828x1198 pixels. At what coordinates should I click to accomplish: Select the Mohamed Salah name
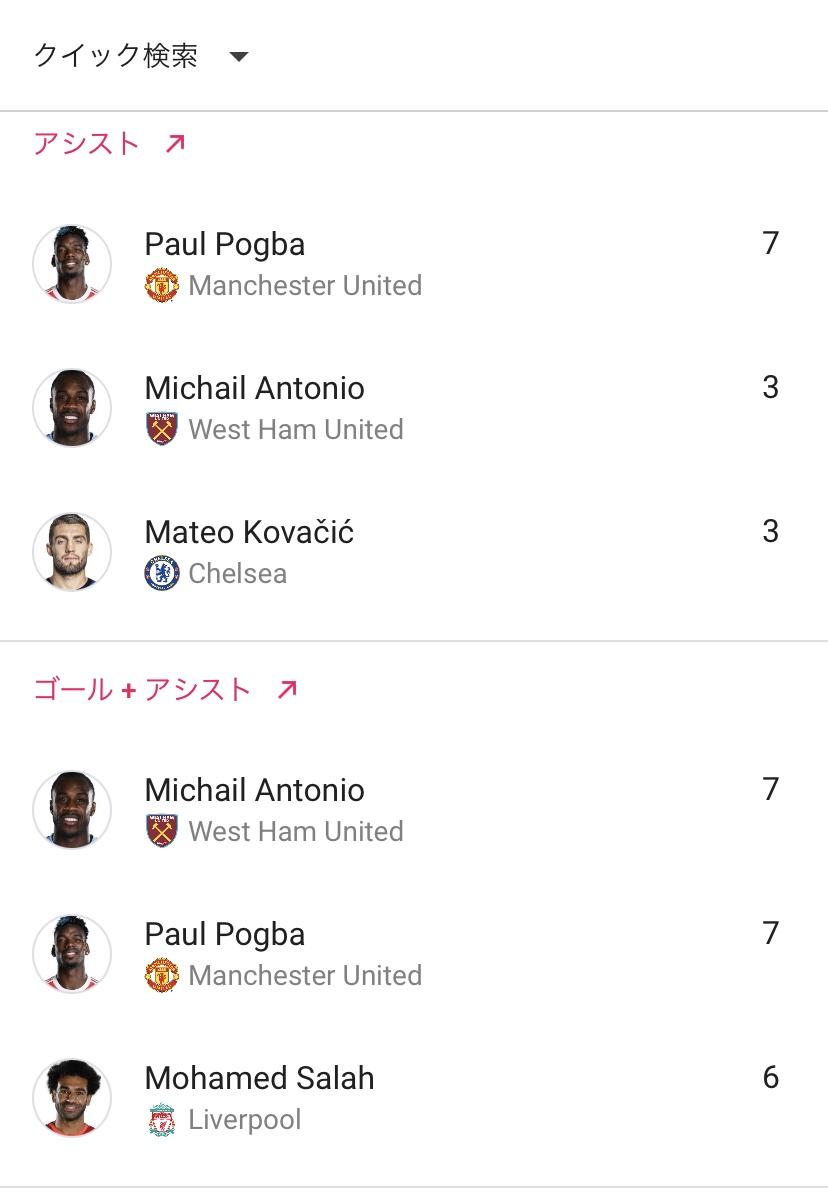point(259,1078)
